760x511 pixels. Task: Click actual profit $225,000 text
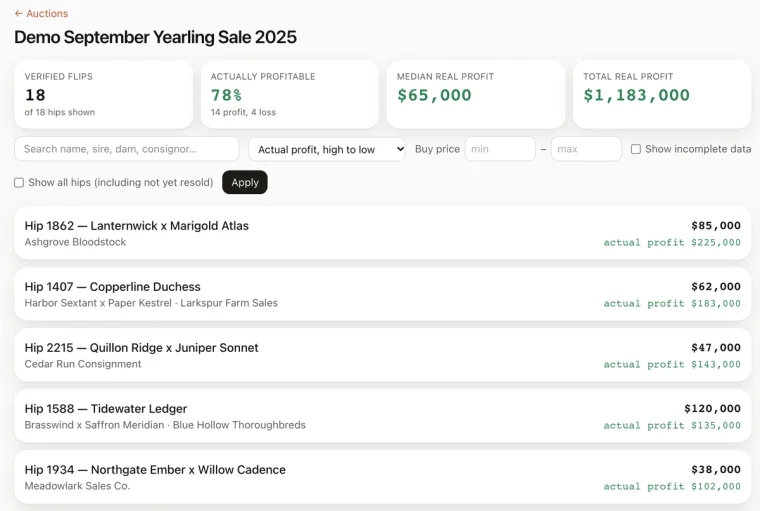coord(672,242)
